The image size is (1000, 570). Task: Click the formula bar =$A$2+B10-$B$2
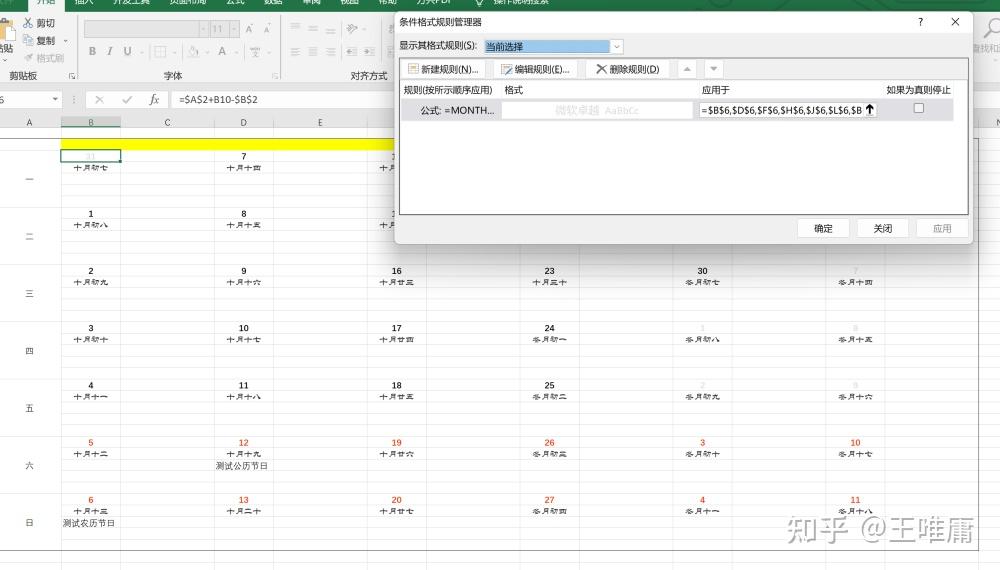218,99
